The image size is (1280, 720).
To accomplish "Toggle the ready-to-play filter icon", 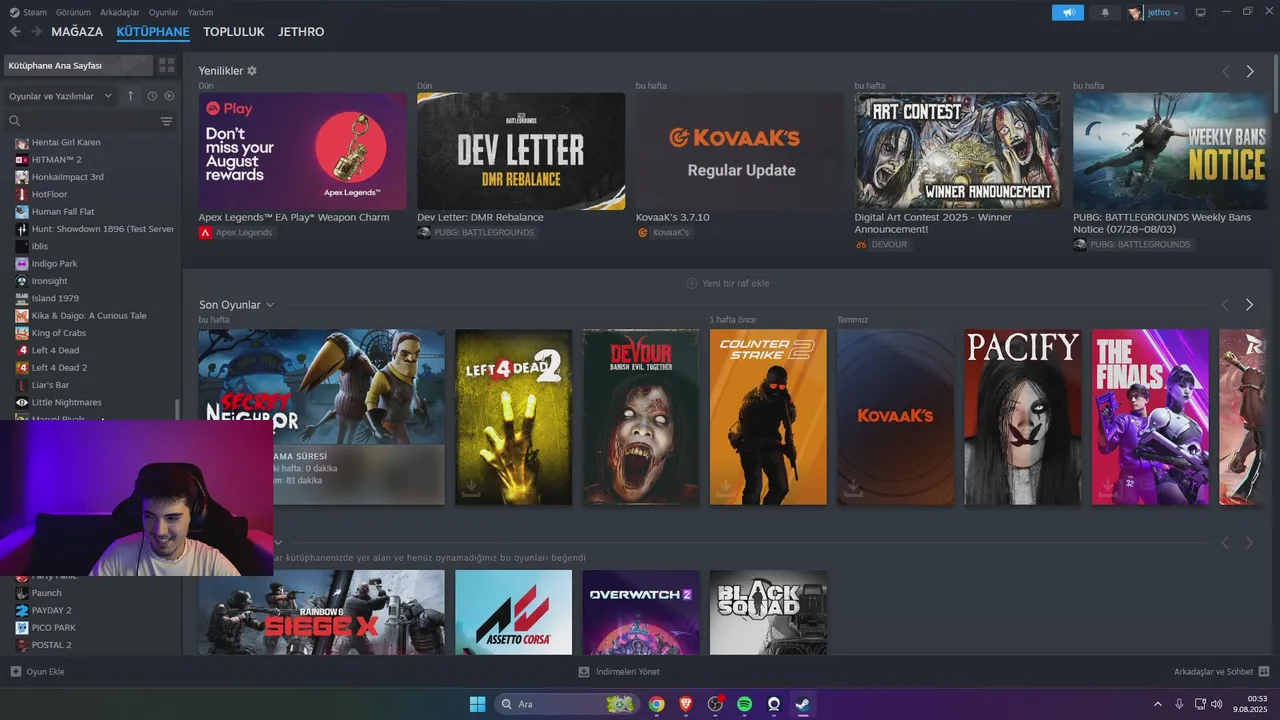I will click(169, 96).
